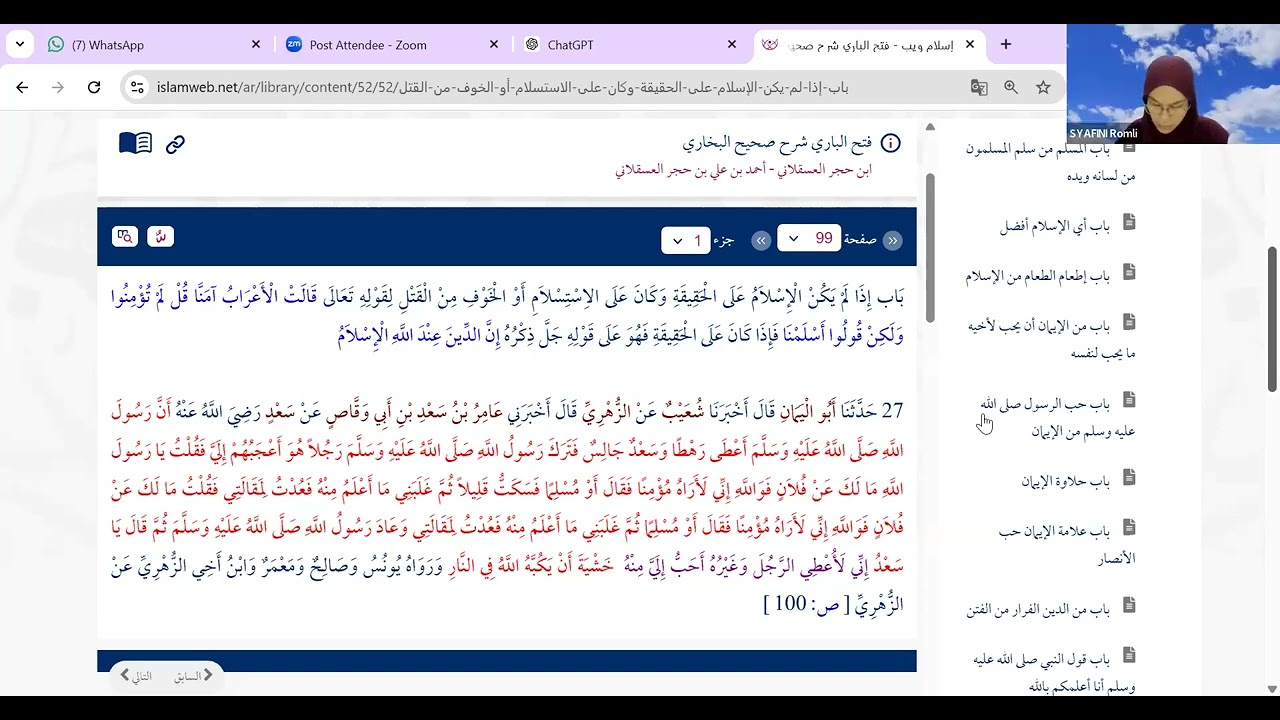Screen dimensions: 1280x720
Task: Open the book info circle icon
Action: point(890,143)
